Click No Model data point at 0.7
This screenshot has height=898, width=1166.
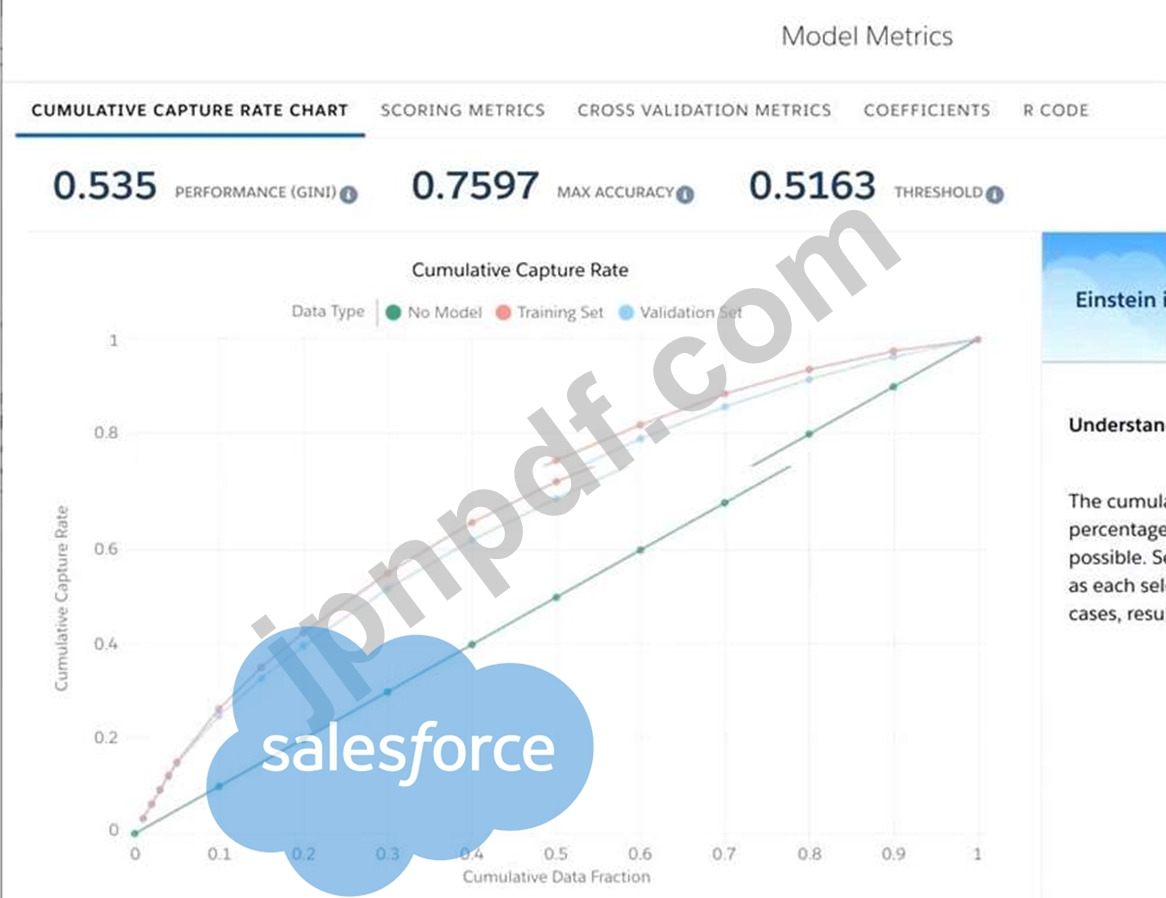[725, 502]
